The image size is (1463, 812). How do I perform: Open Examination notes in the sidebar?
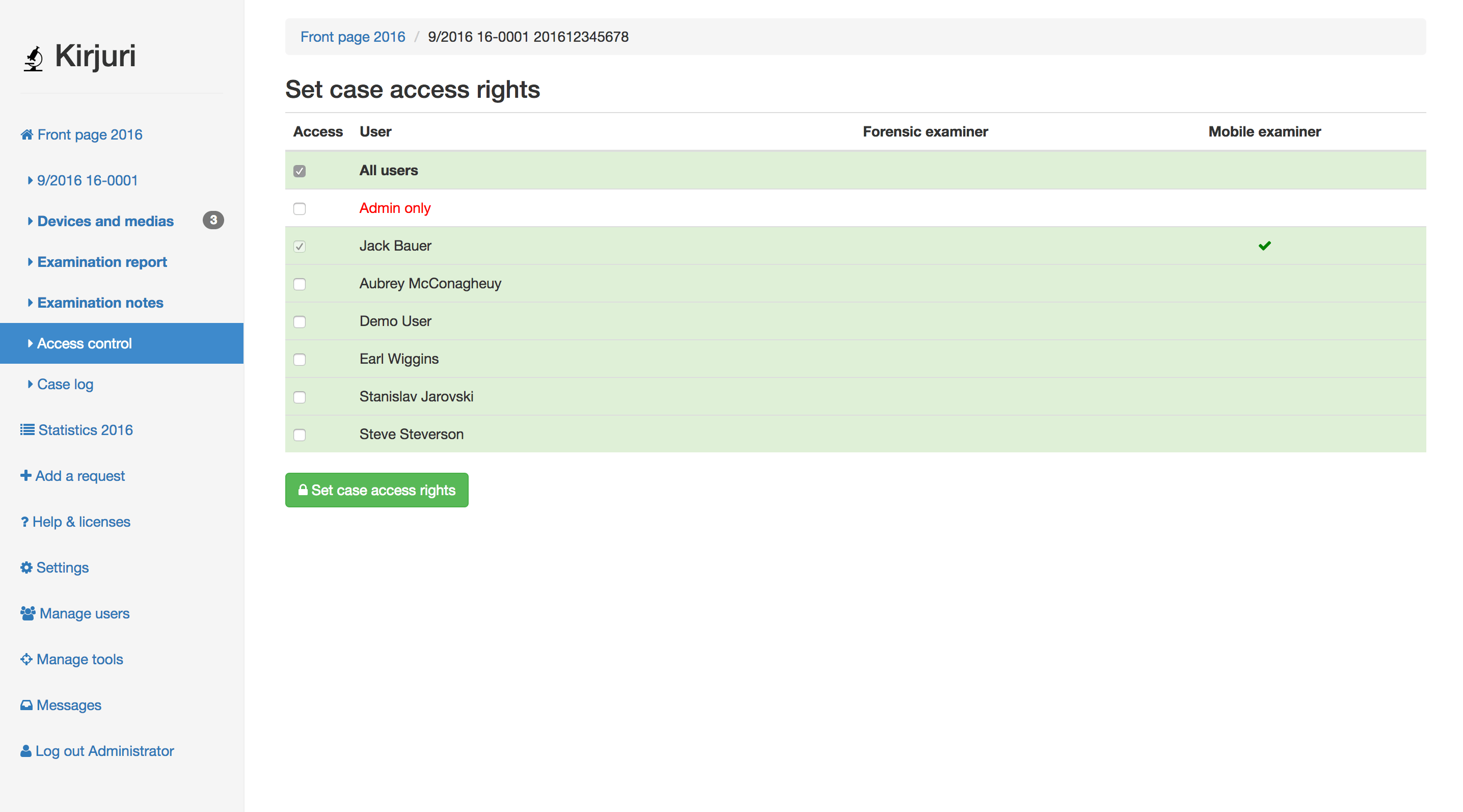pos(100,303)
